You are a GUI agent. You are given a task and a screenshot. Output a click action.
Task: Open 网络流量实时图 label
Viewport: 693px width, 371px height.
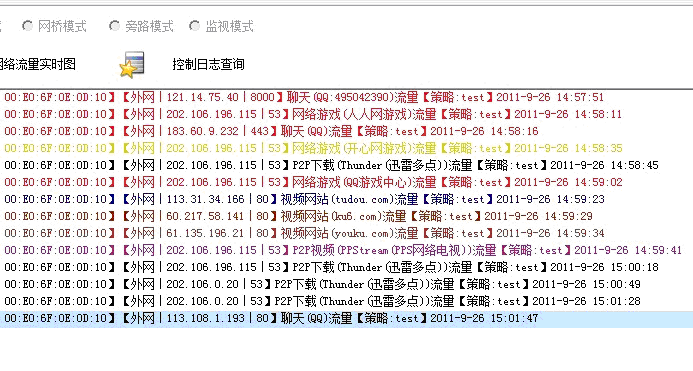pyautogui.click(x=38, y=65)
